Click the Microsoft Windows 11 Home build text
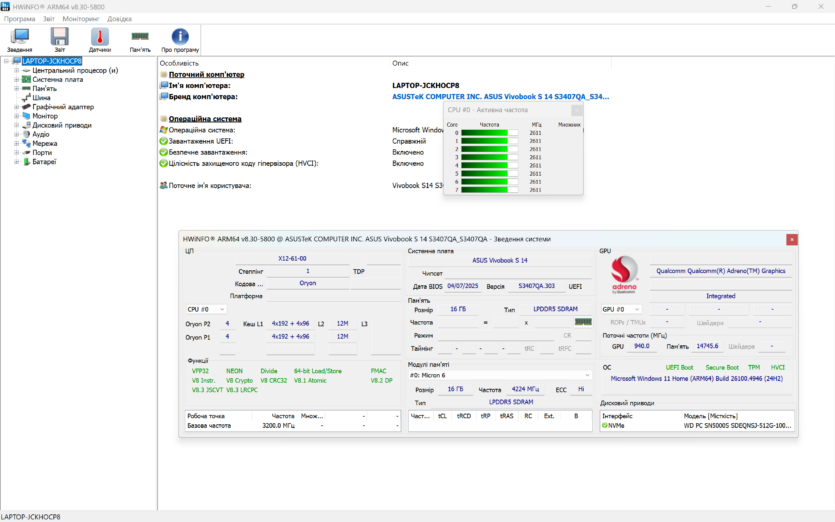 (697, 379)
